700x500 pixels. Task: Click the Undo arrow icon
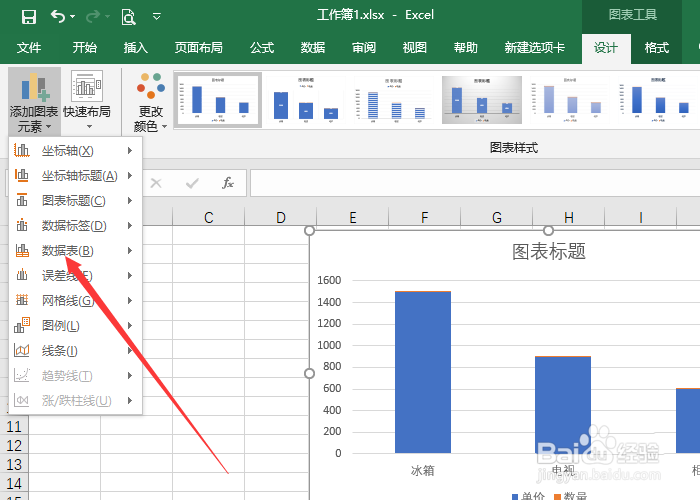pos(58,17)
